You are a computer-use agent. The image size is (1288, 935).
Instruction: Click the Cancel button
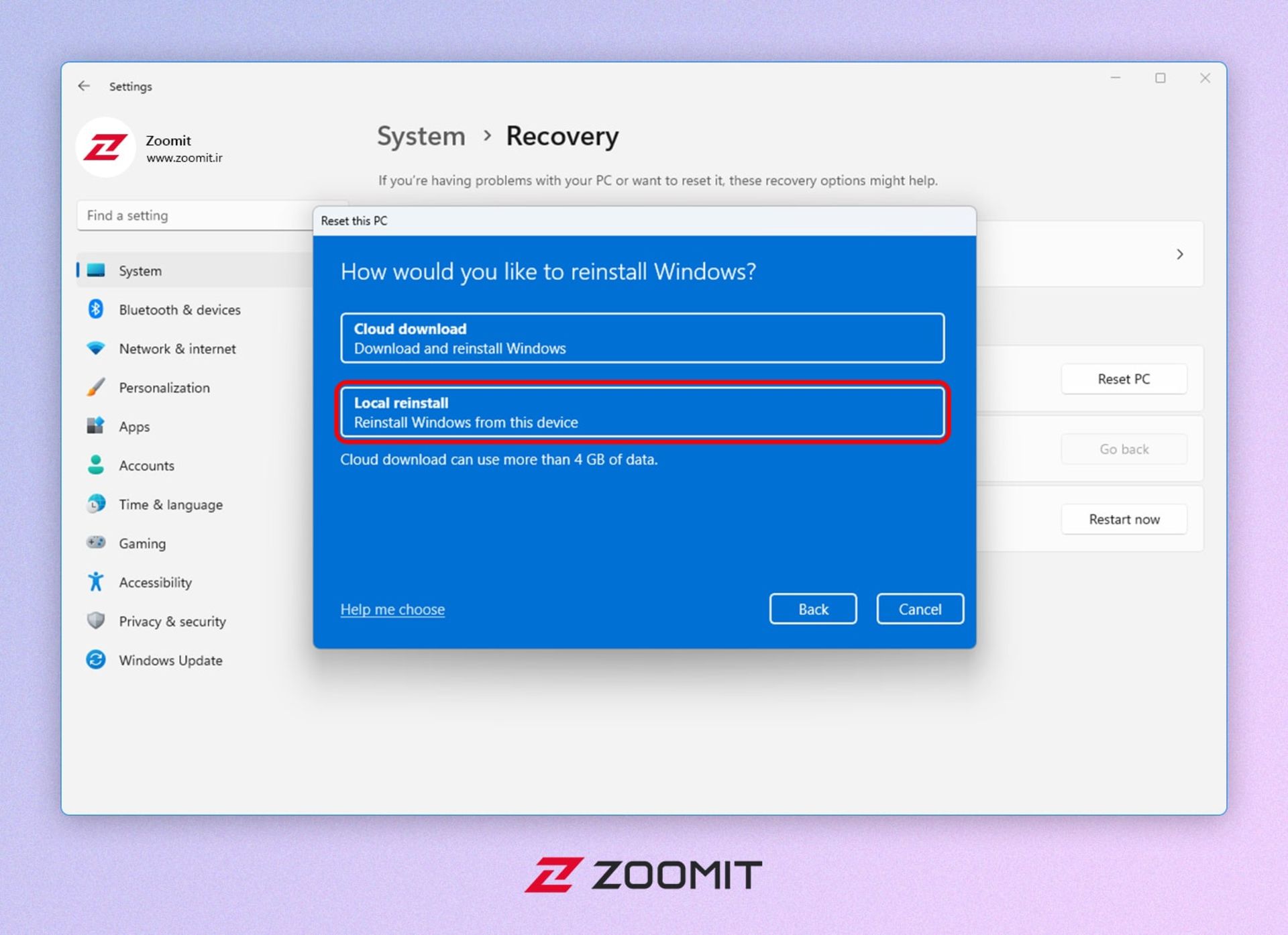(x=919, y=608)
